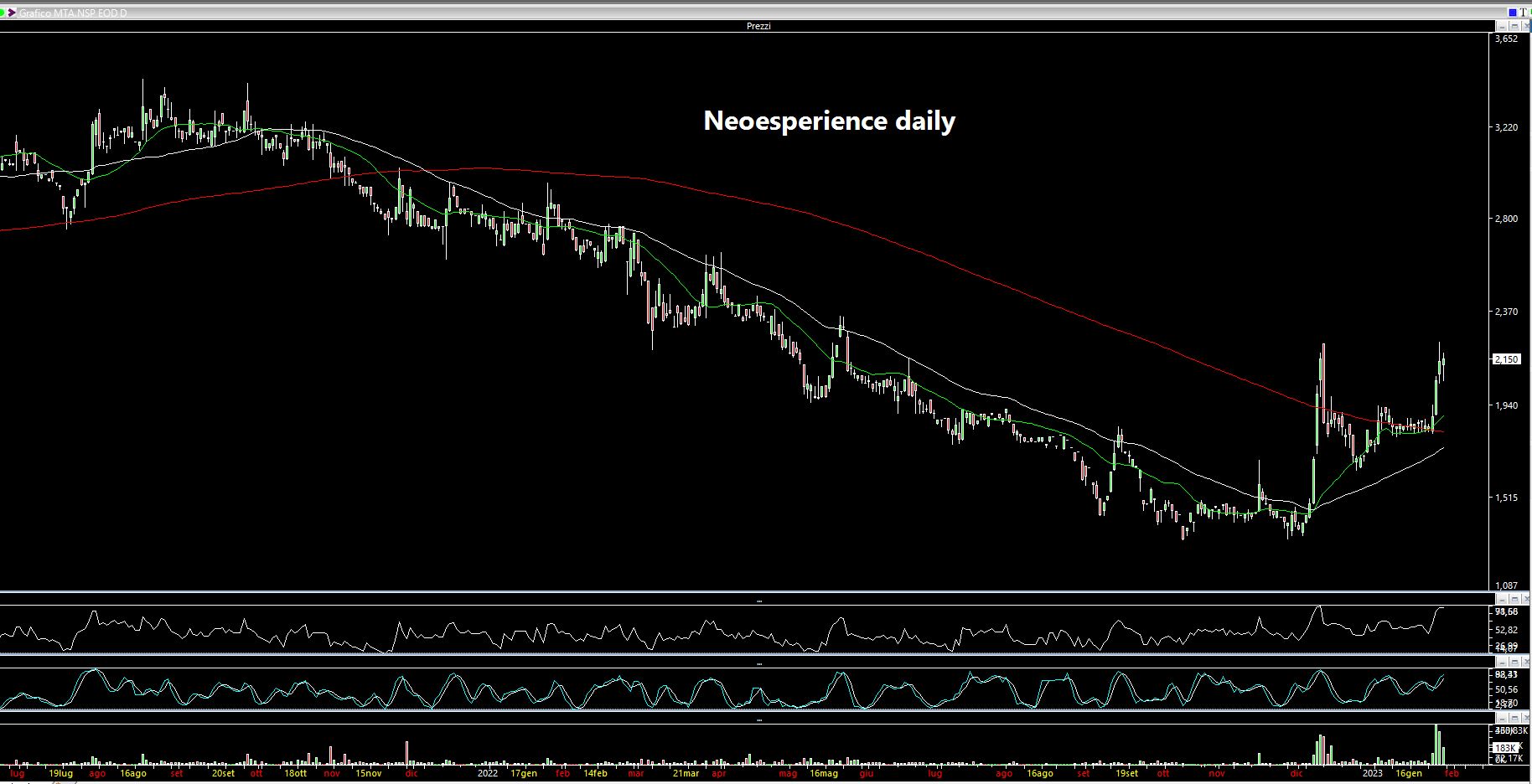The width and height of the screenshot is (1532, 784).
Task: Minimize the two-line stochastic panel showing 50,56
Action: 1502,661
